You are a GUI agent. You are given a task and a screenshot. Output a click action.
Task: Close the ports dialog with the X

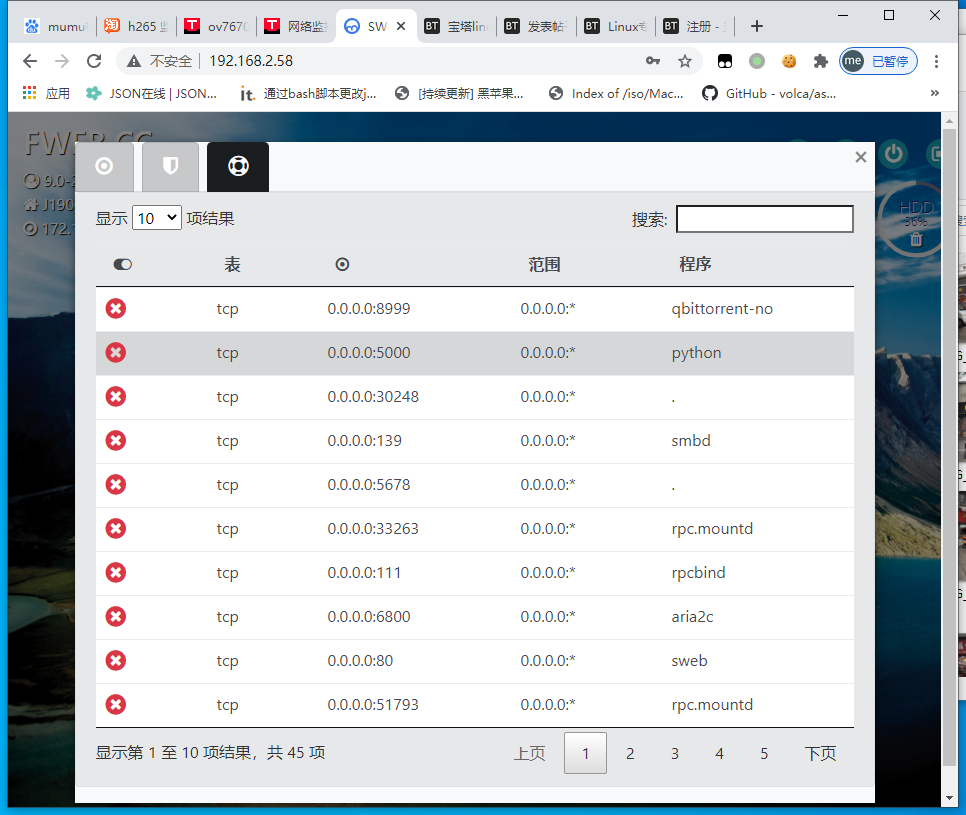pyautogui.click(x=861, y=157)
